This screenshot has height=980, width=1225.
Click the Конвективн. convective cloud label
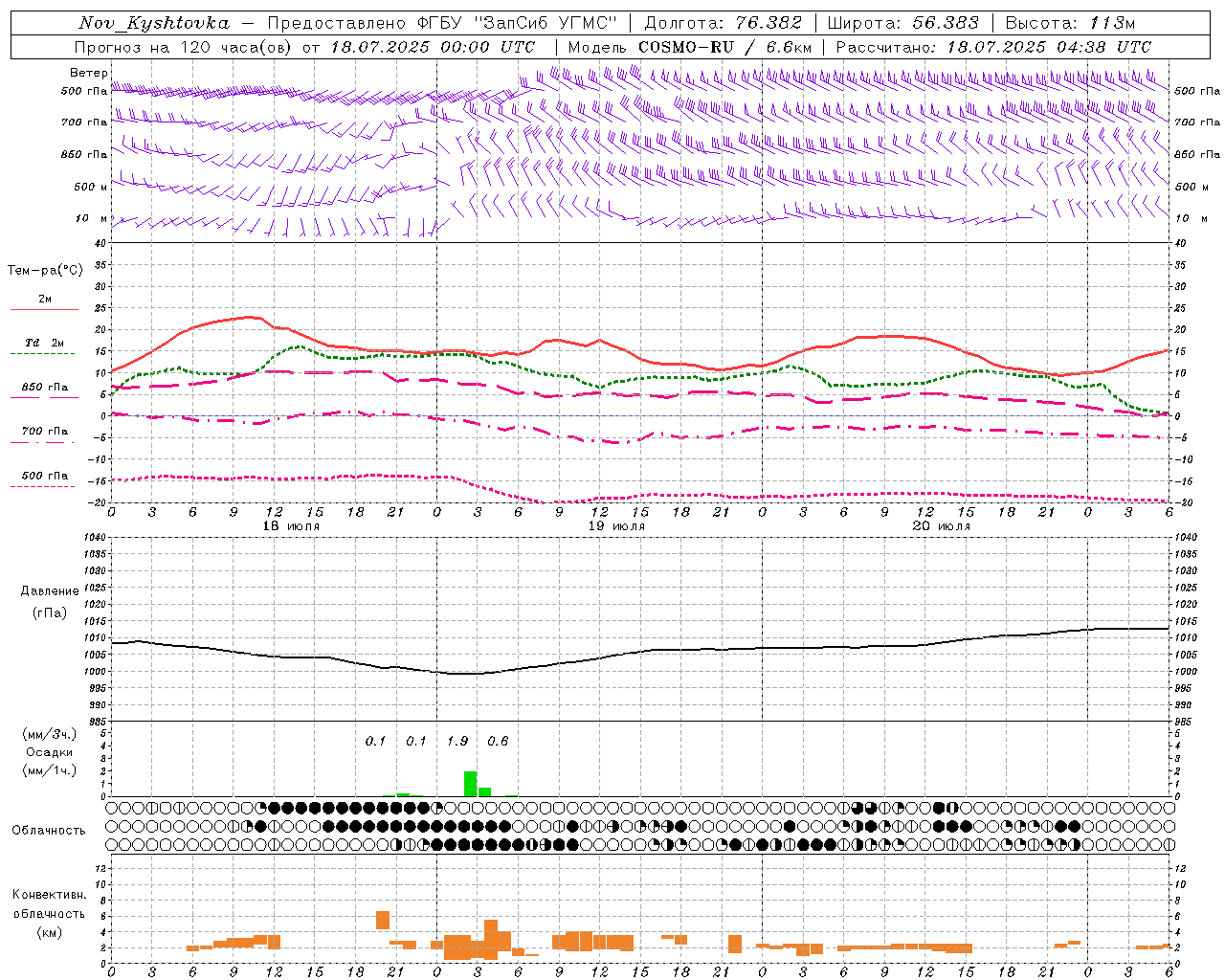tap(49, 895)
